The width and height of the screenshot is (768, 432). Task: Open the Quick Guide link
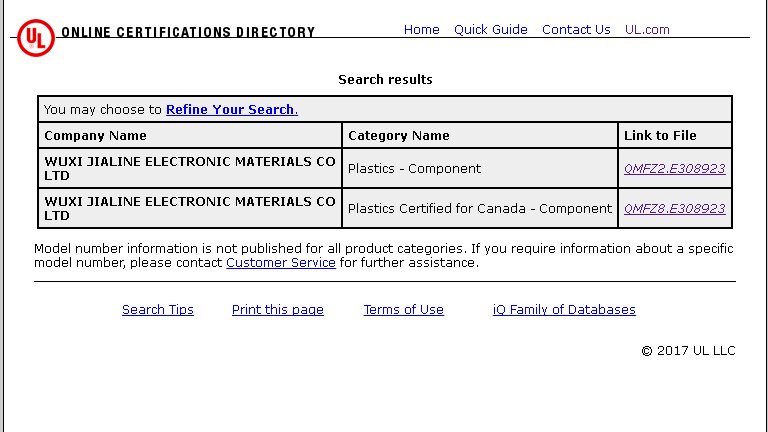[x=490, y=30]
